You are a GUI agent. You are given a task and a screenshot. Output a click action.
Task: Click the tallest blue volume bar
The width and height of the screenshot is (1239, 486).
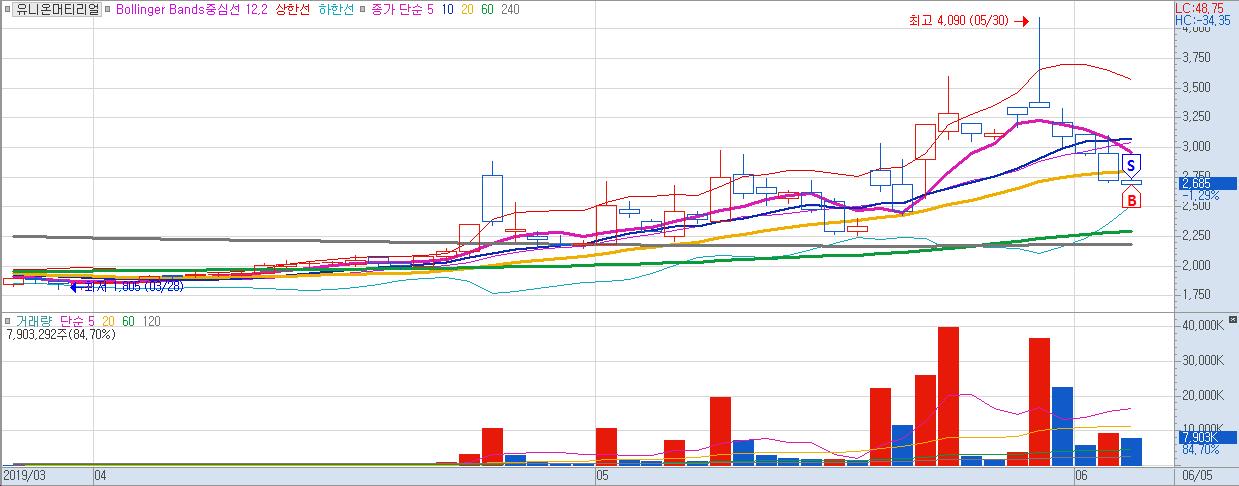click(1062, 426)
